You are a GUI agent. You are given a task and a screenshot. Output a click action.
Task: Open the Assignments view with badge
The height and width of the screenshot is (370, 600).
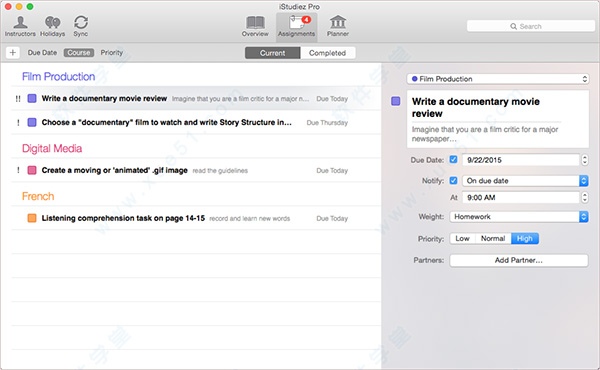tap(297, 26)
